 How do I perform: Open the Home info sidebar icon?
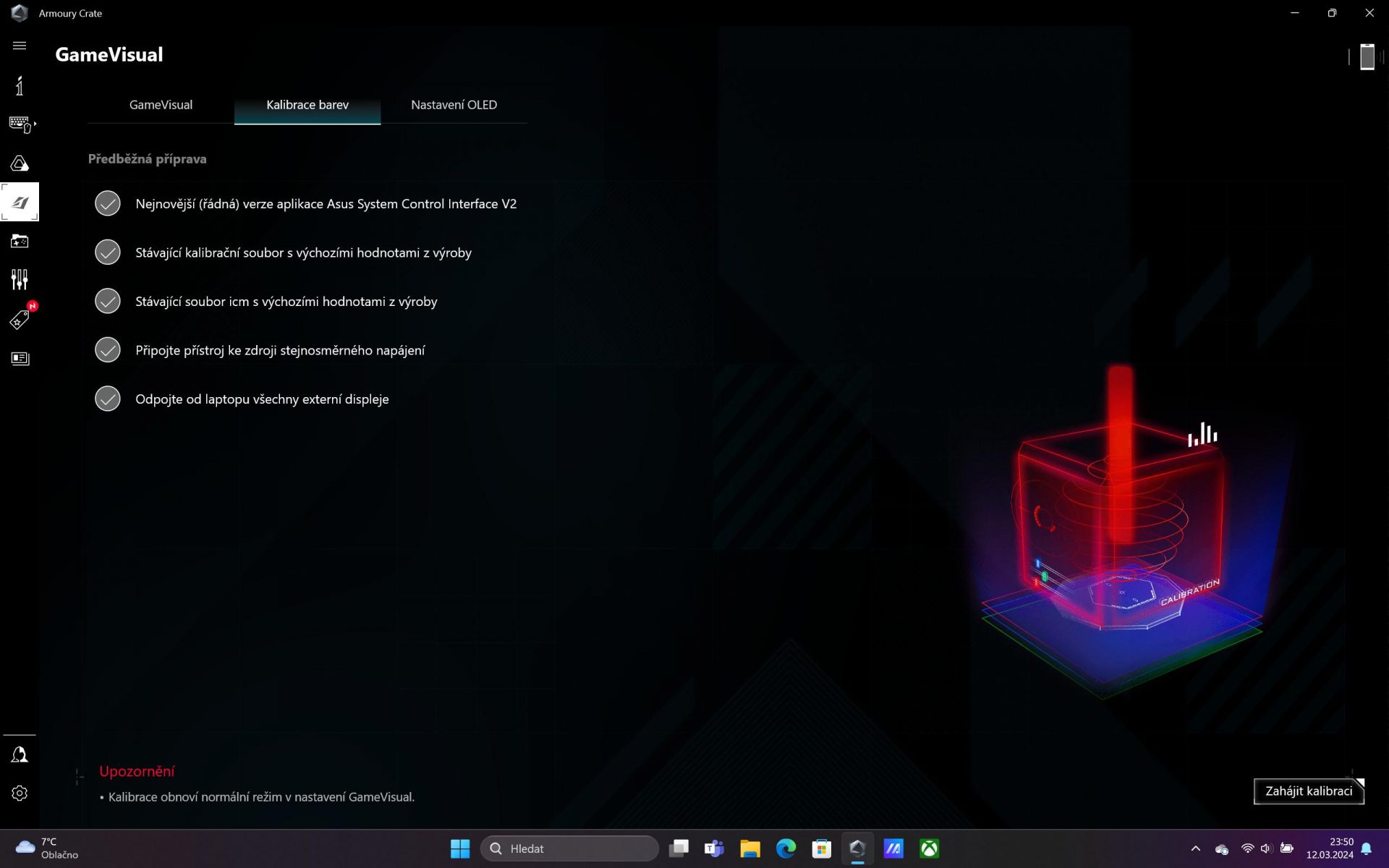(20, 86)
